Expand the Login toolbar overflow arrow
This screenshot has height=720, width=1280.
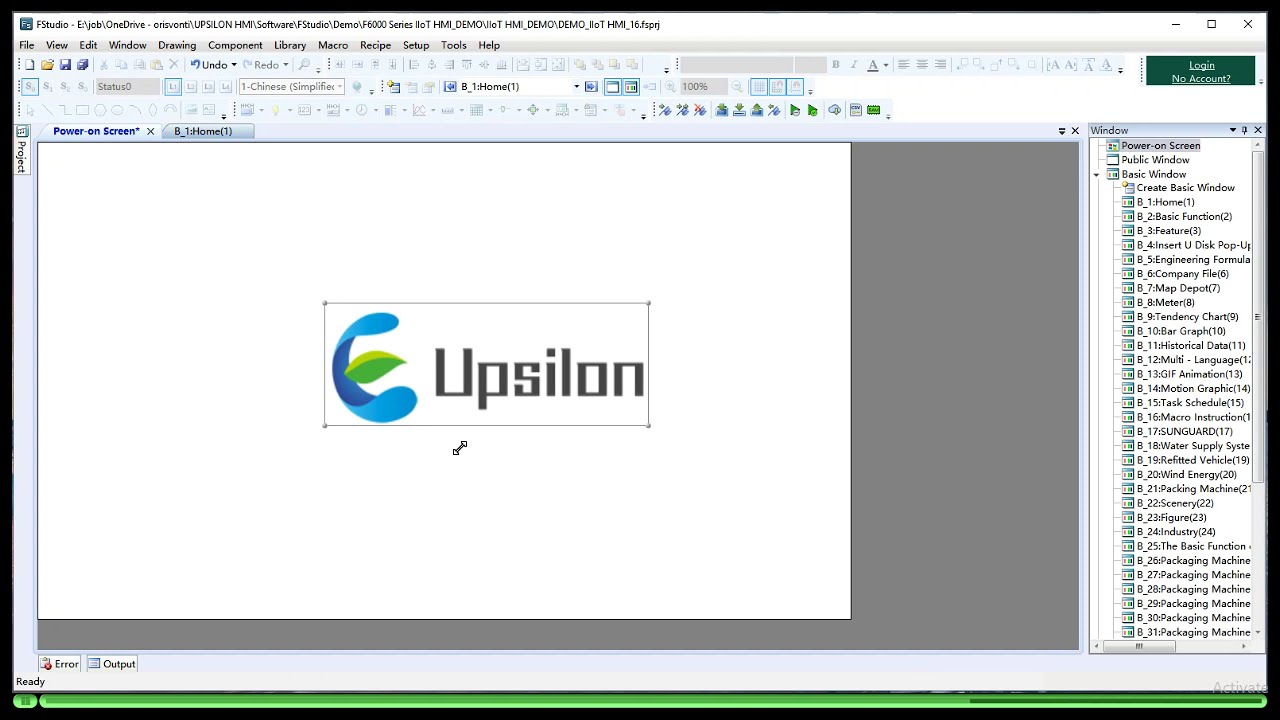1261,80
